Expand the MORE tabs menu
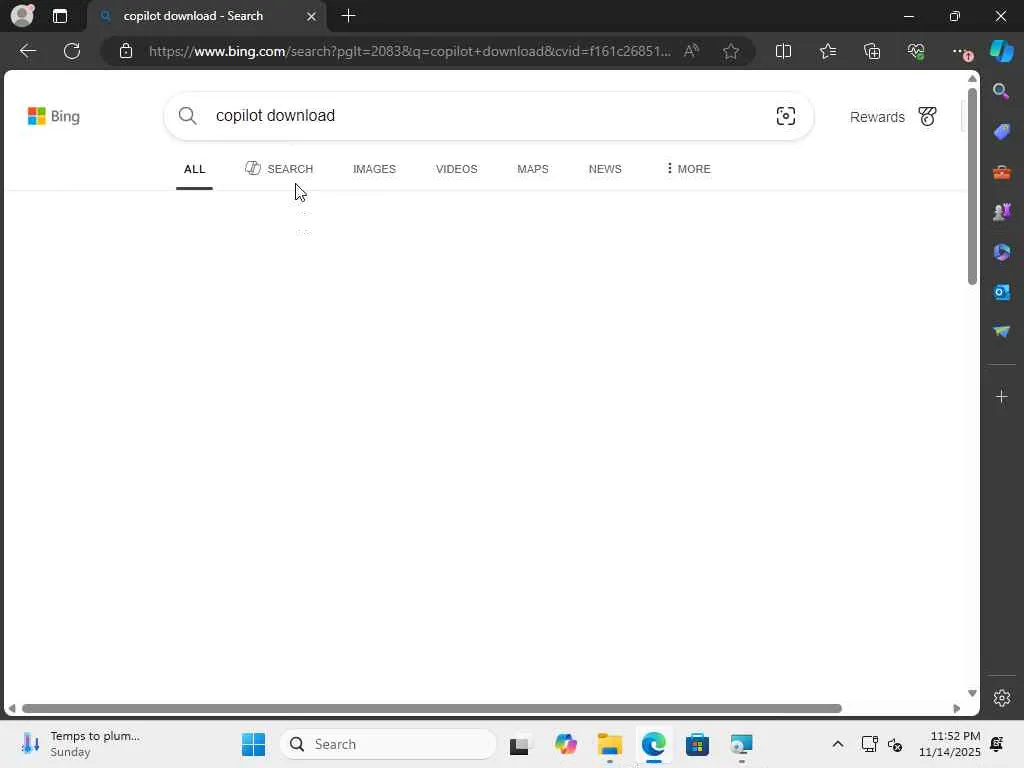The height and width of the screenshot is (768, 1024). (688, 169)
